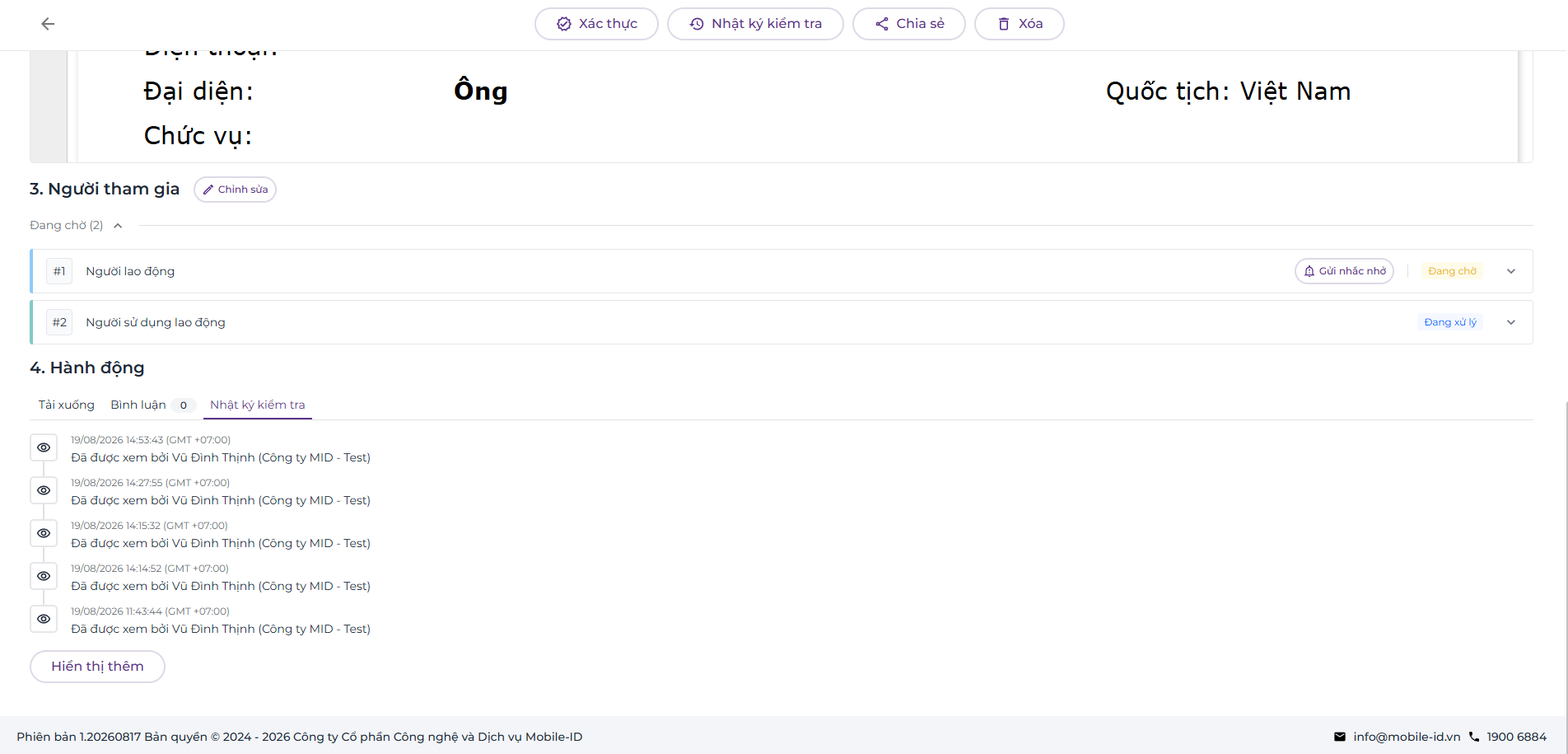Image resolution: width=1568 pixels, height=754 pixels.
Task: Go back using the left arrow icon
Action: click(x=48, y=24)
